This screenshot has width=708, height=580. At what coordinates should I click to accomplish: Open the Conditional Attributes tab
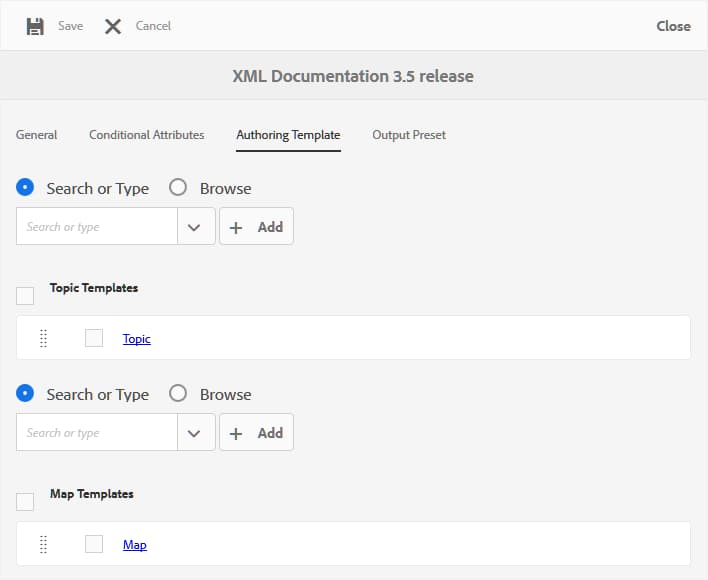click(x=146, y=135)
